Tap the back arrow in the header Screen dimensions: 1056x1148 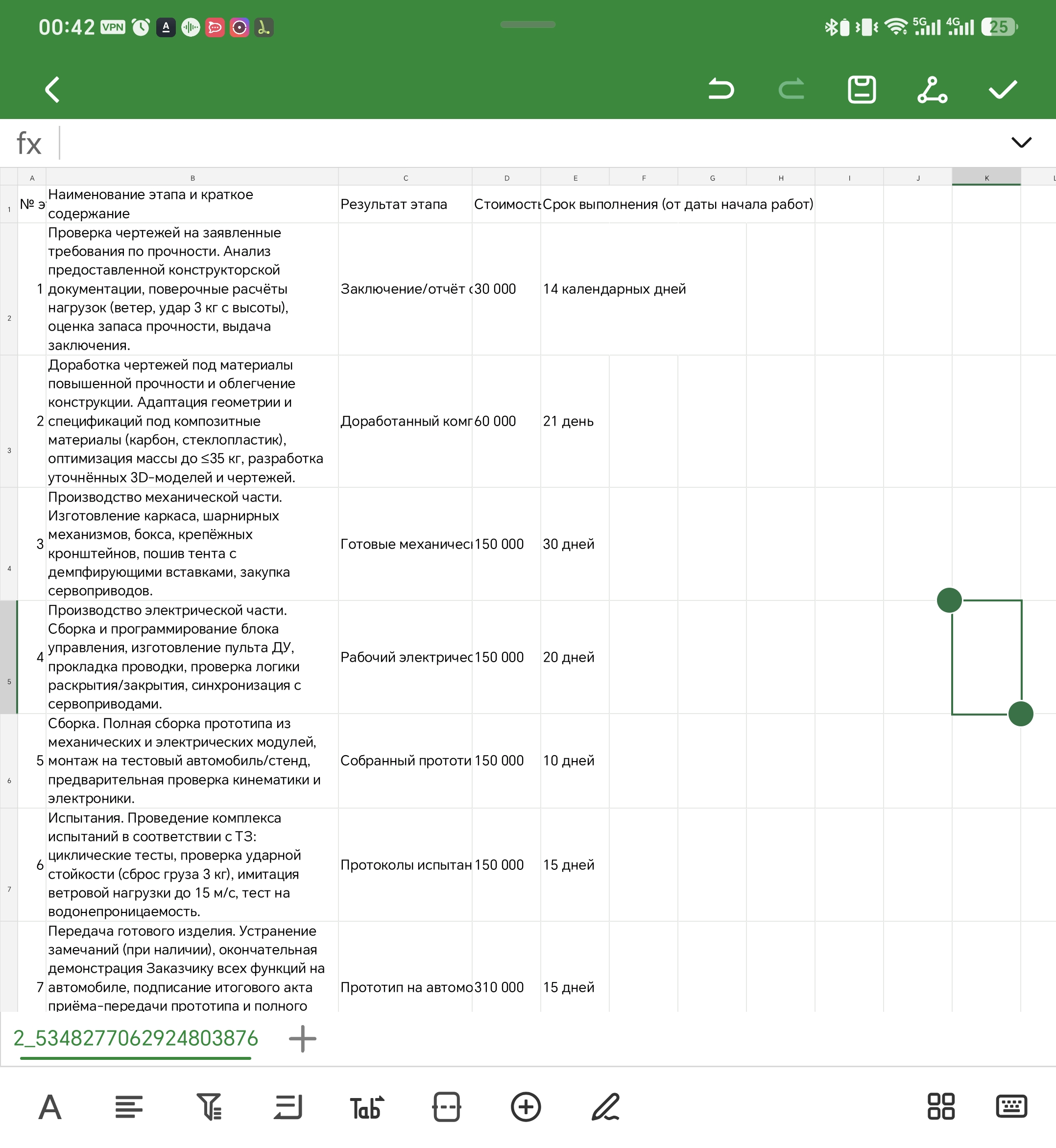pos(52,90)
